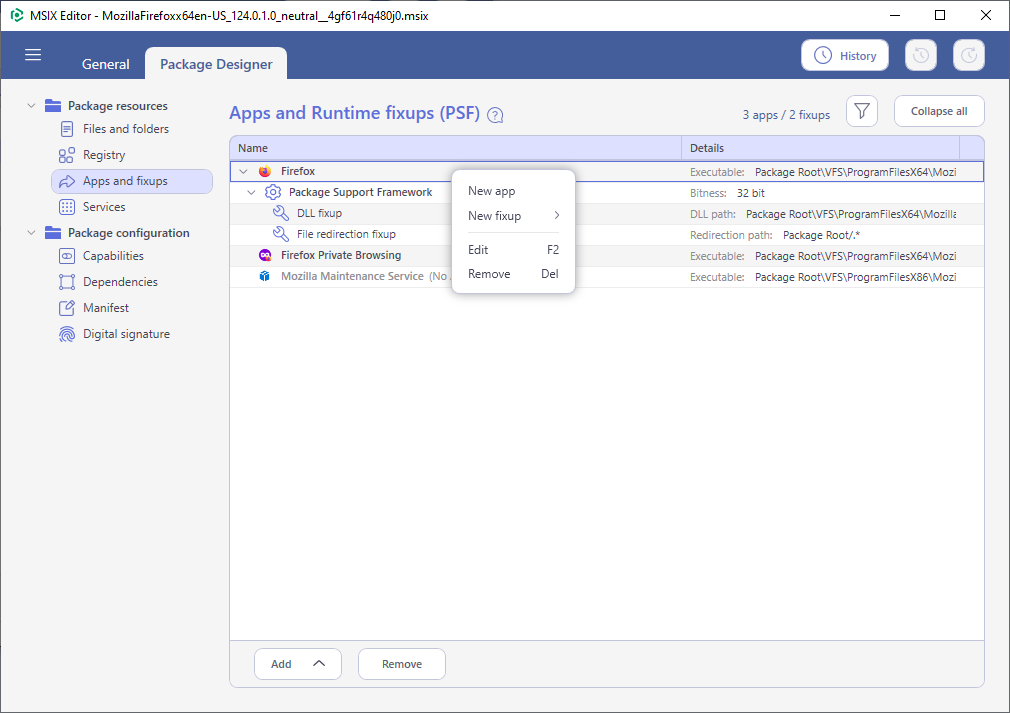
Task: Click the Details column header
Action: click(821, 148)
